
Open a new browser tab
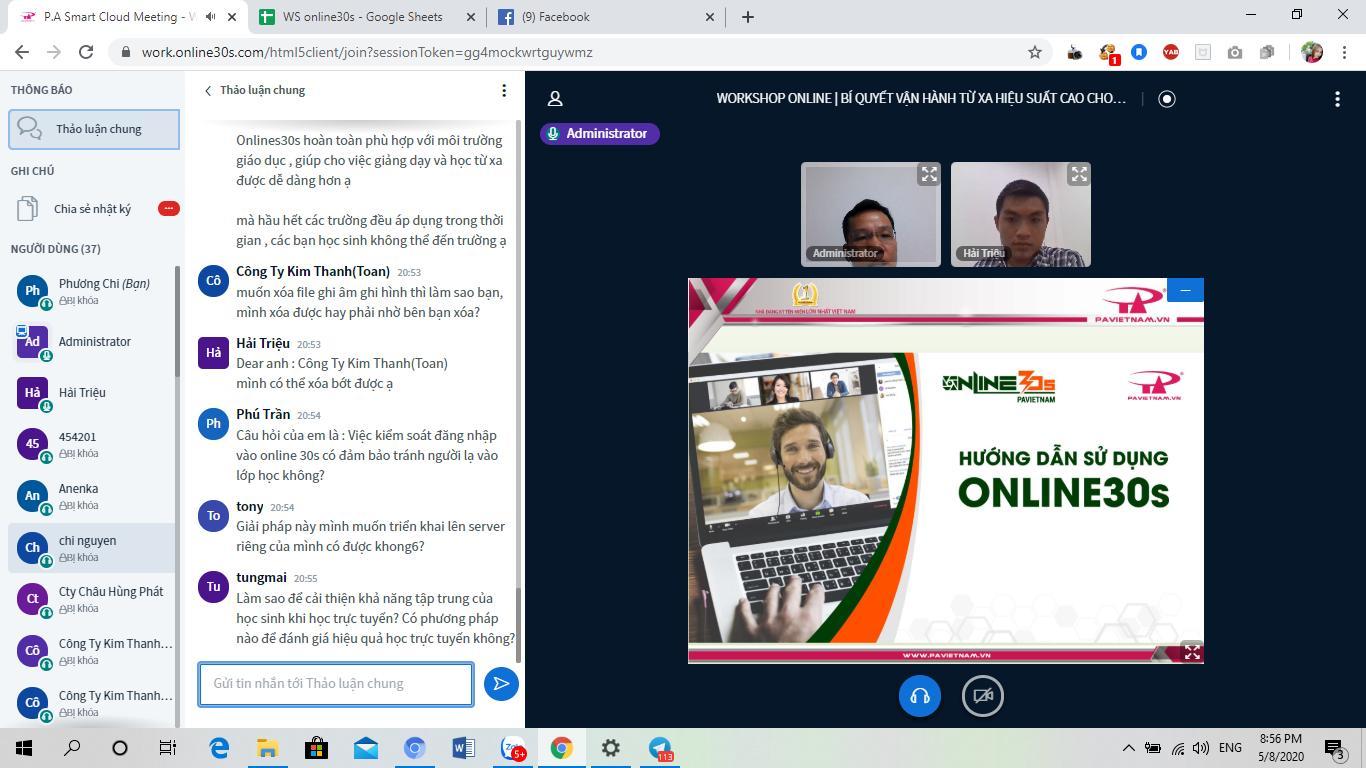click(747, 17)
